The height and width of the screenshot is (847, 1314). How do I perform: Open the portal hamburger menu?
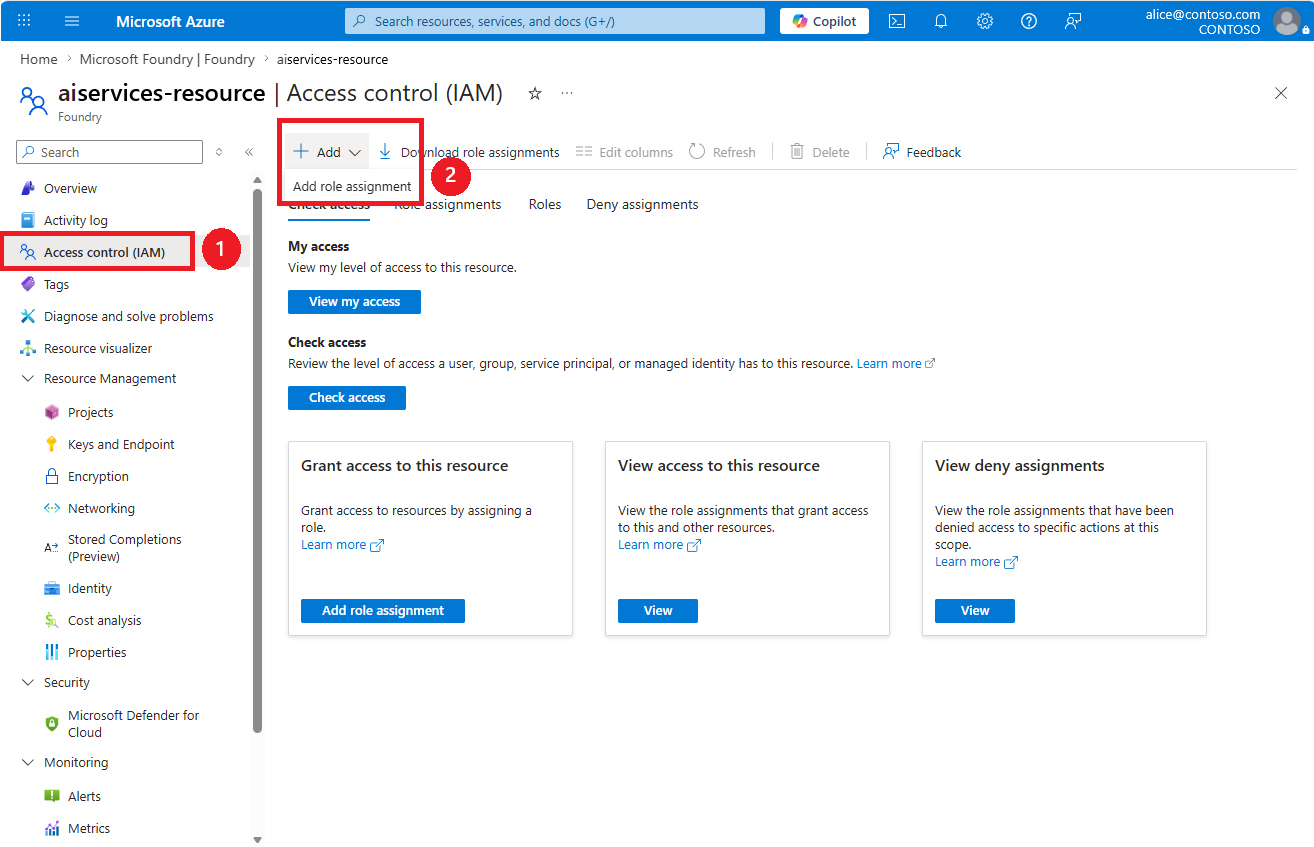pyautogui.click(x=72, y=21)
